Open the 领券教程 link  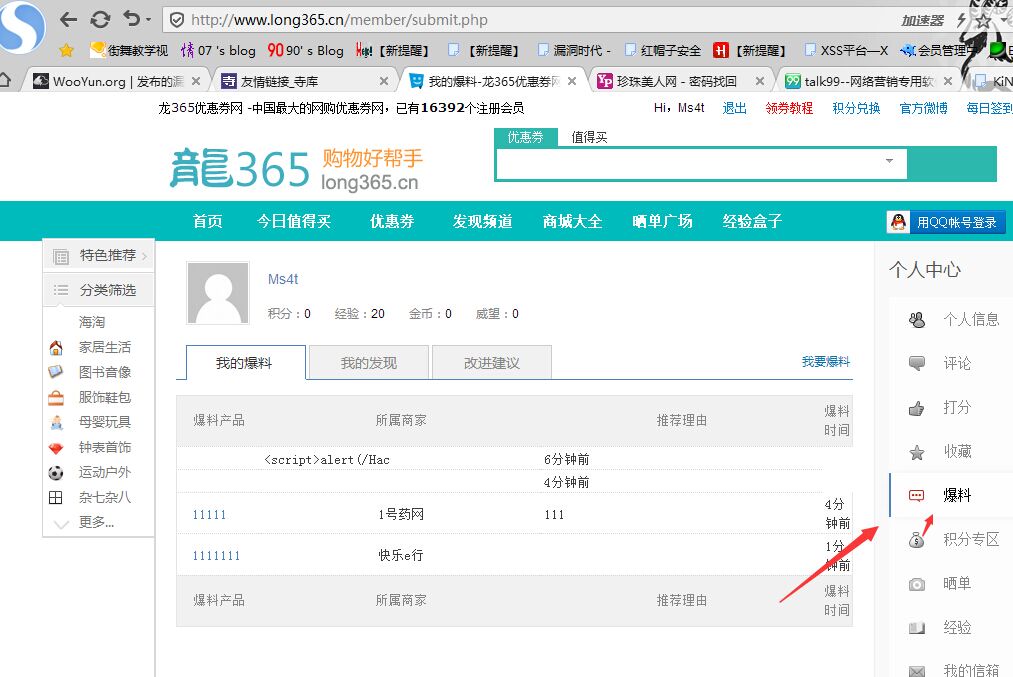coord(789,108)
